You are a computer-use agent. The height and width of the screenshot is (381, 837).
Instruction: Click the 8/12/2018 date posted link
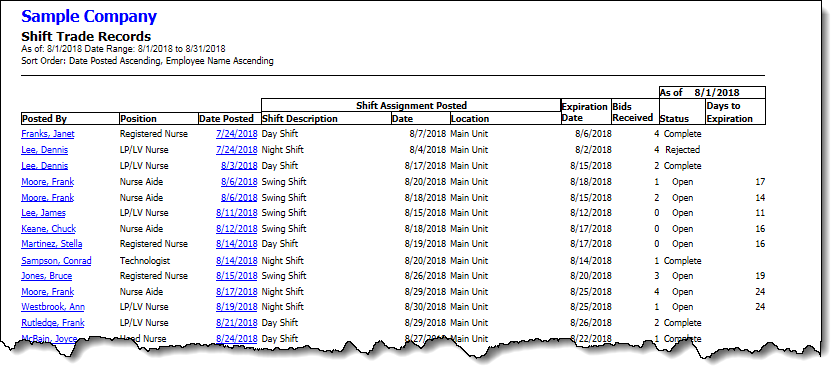tap(236, 229)
